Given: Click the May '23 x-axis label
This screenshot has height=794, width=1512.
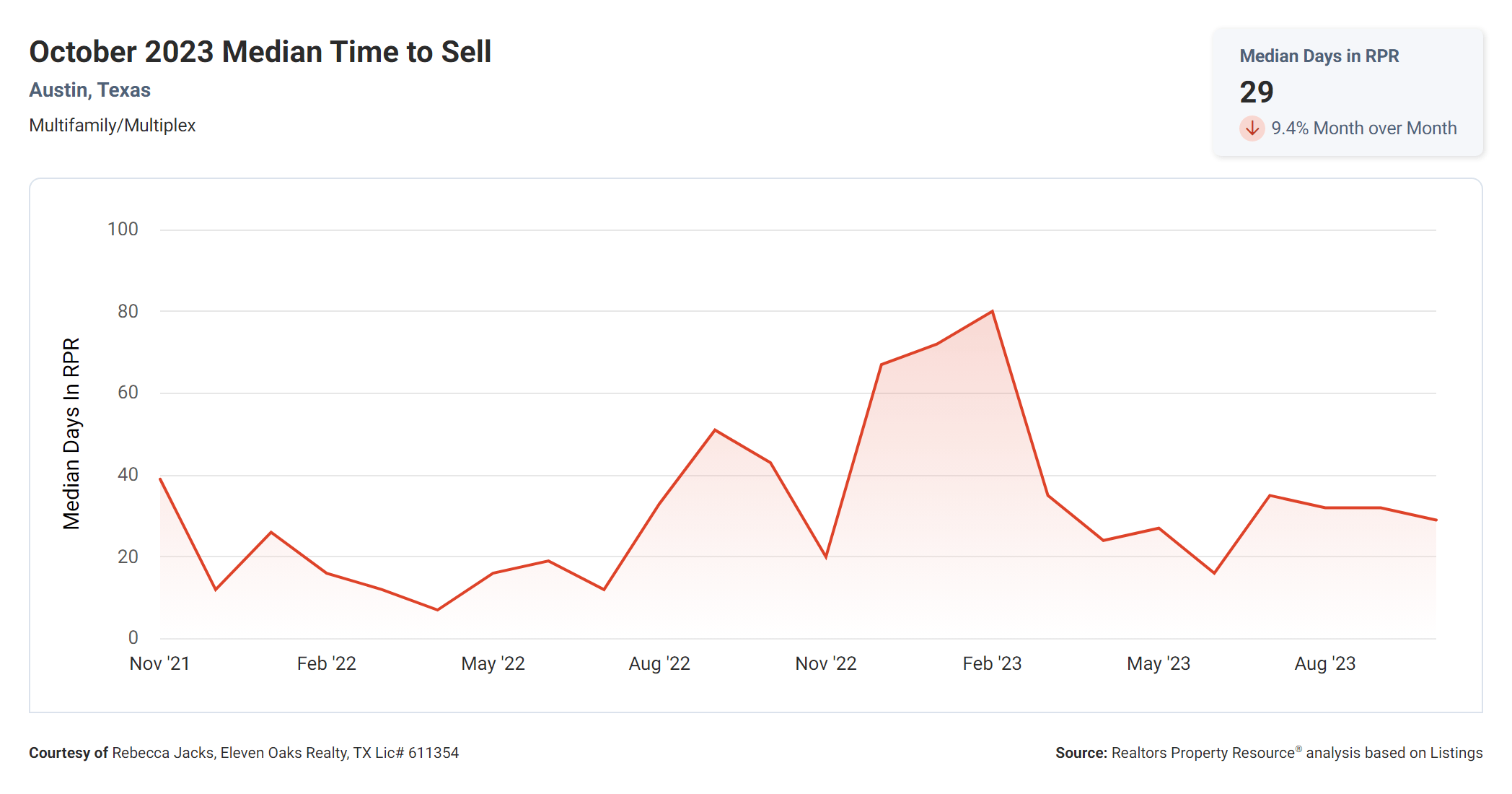Looking at the screenshot, I should [x=1159, y=663].
